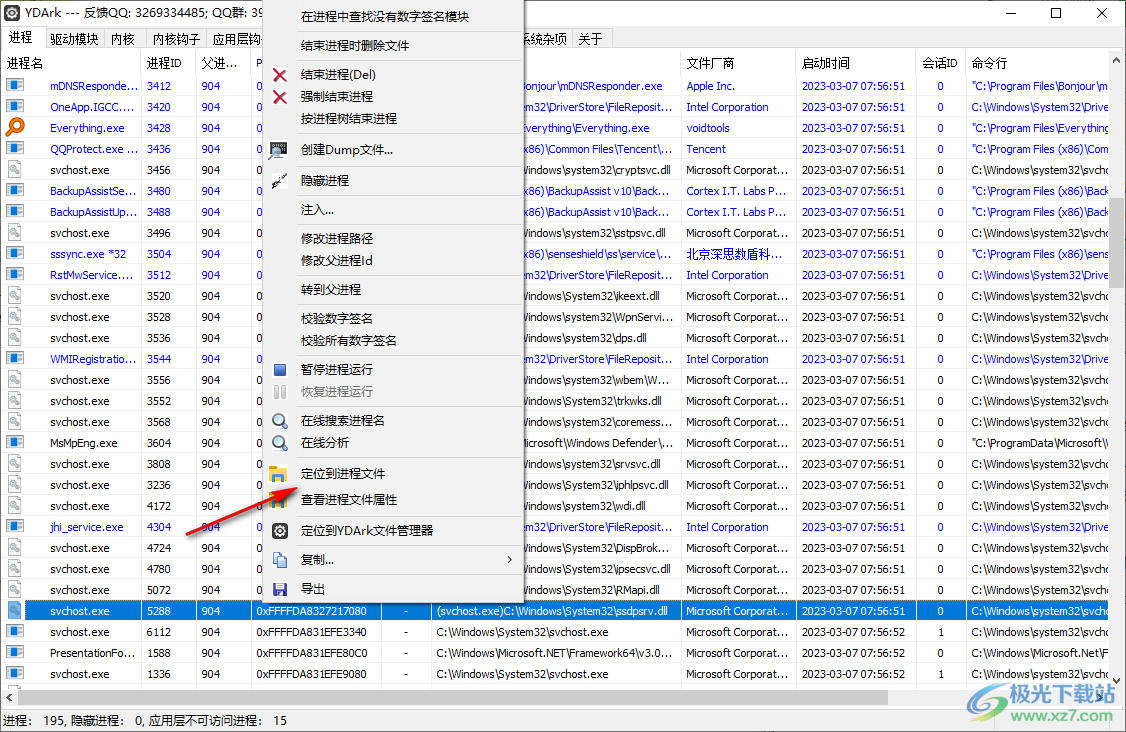Image resolution: width=1126 pixels, height=732 pixels.
Task: Click the red X icon beside 强制结束进程
Action: (x=280, y=97)
